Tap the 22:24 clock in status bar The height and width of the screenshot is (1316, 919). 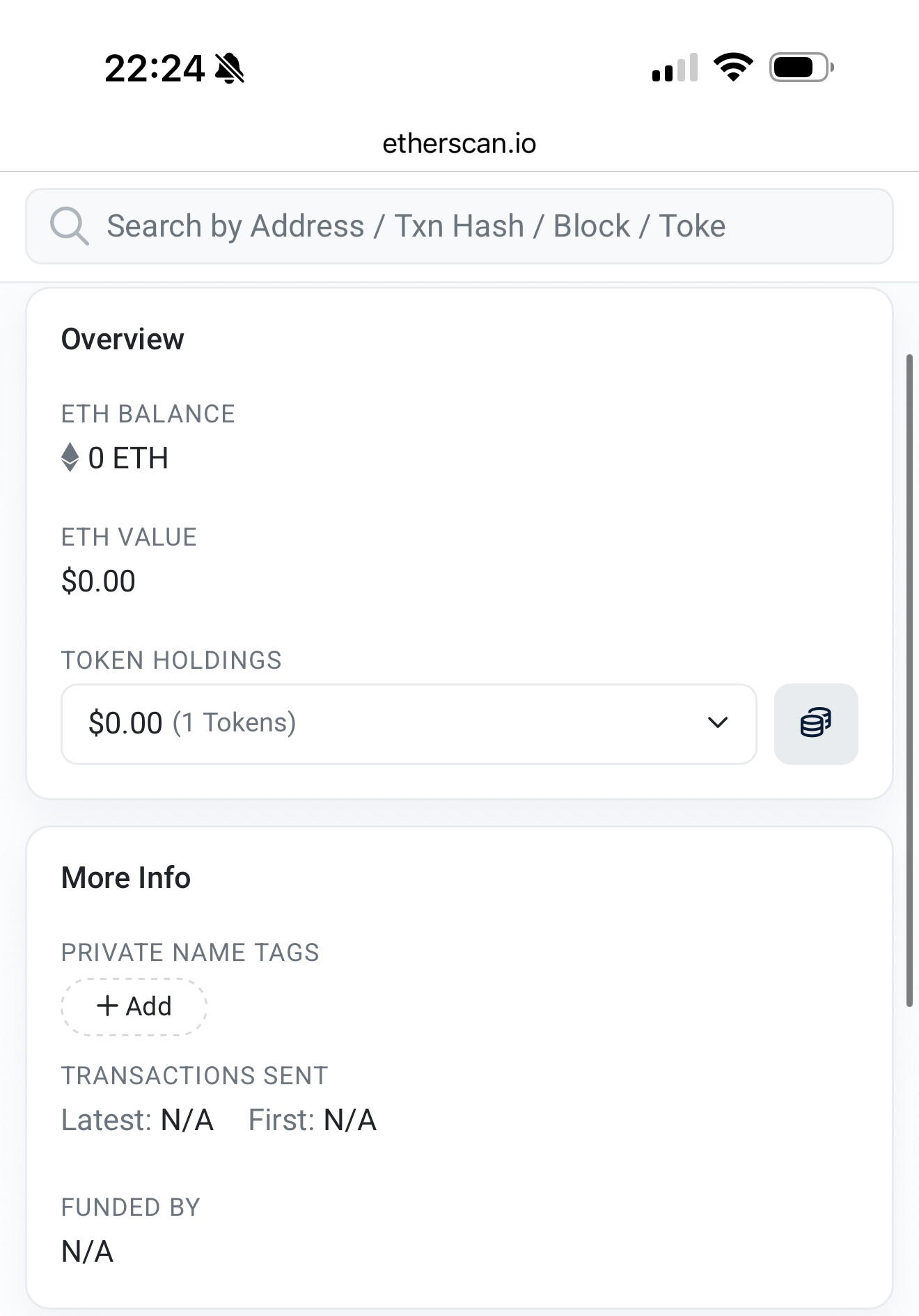point(155,68)
